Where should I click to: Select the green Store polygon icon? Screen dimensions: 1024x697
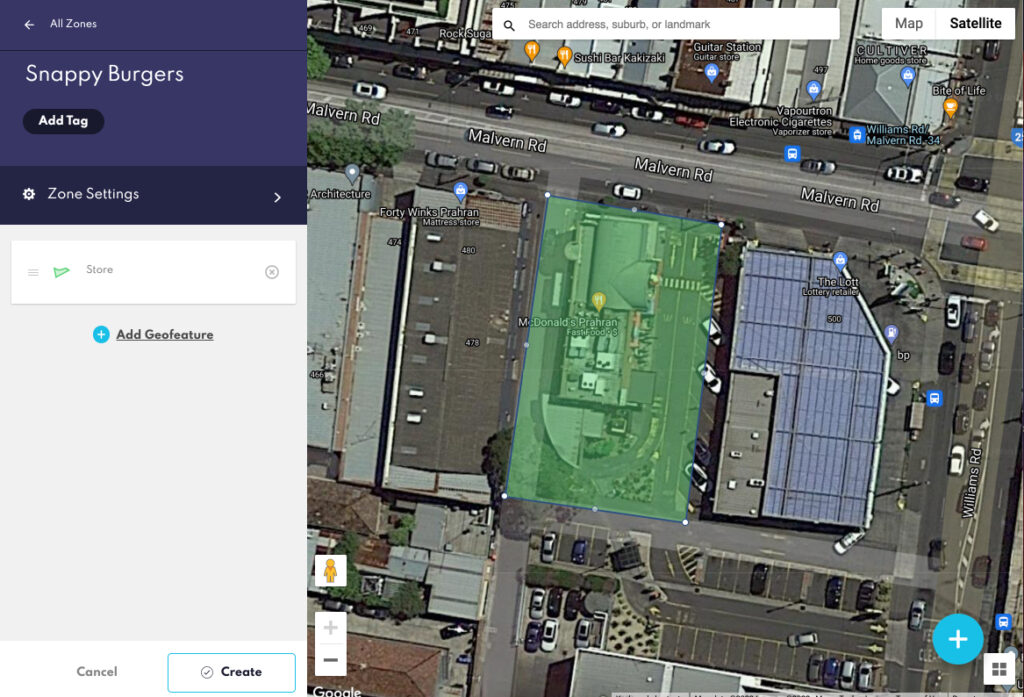point(61,272)
